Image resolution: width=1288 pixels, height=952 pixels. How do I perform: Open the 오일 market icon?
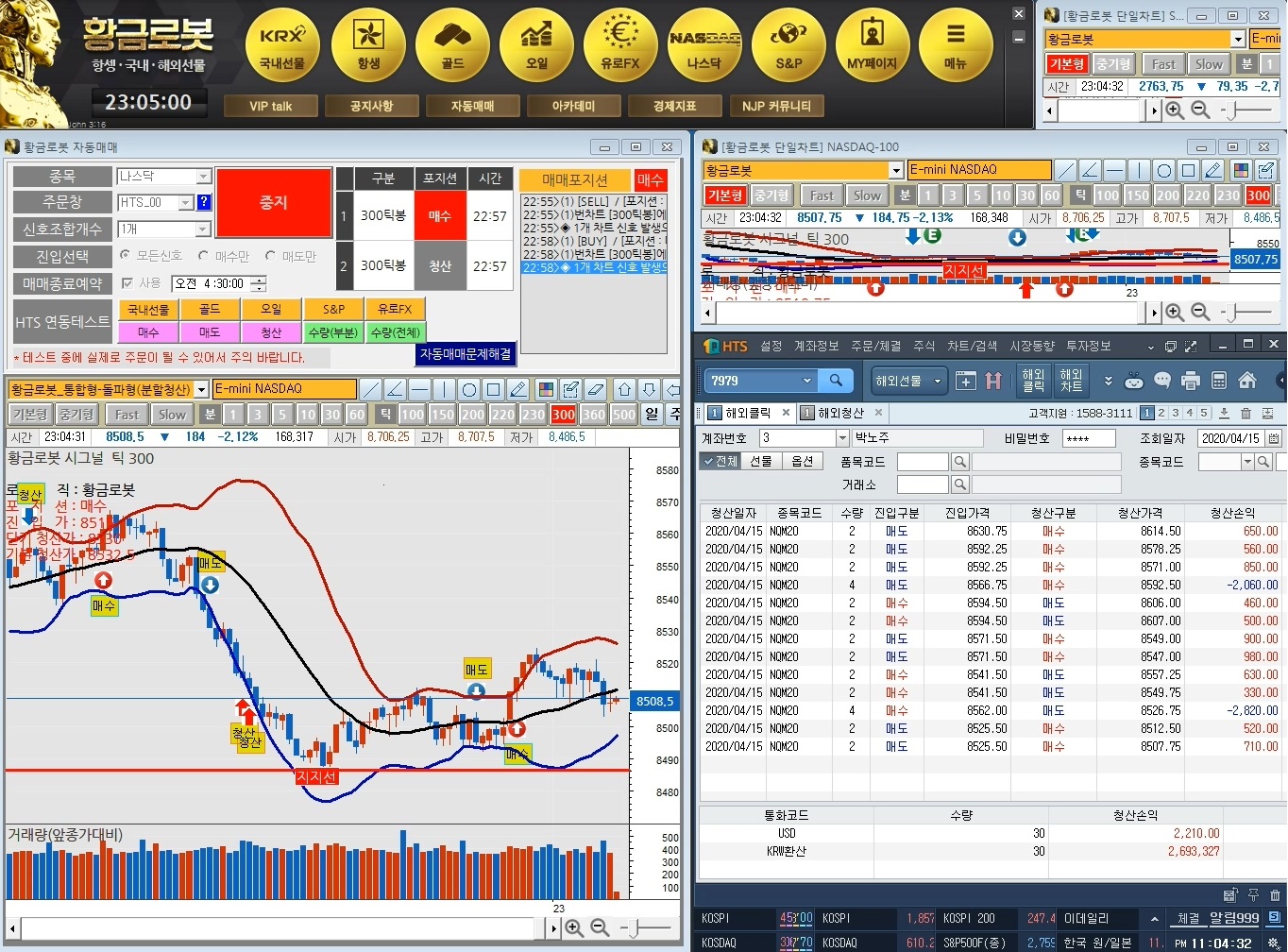pos(536,45)
